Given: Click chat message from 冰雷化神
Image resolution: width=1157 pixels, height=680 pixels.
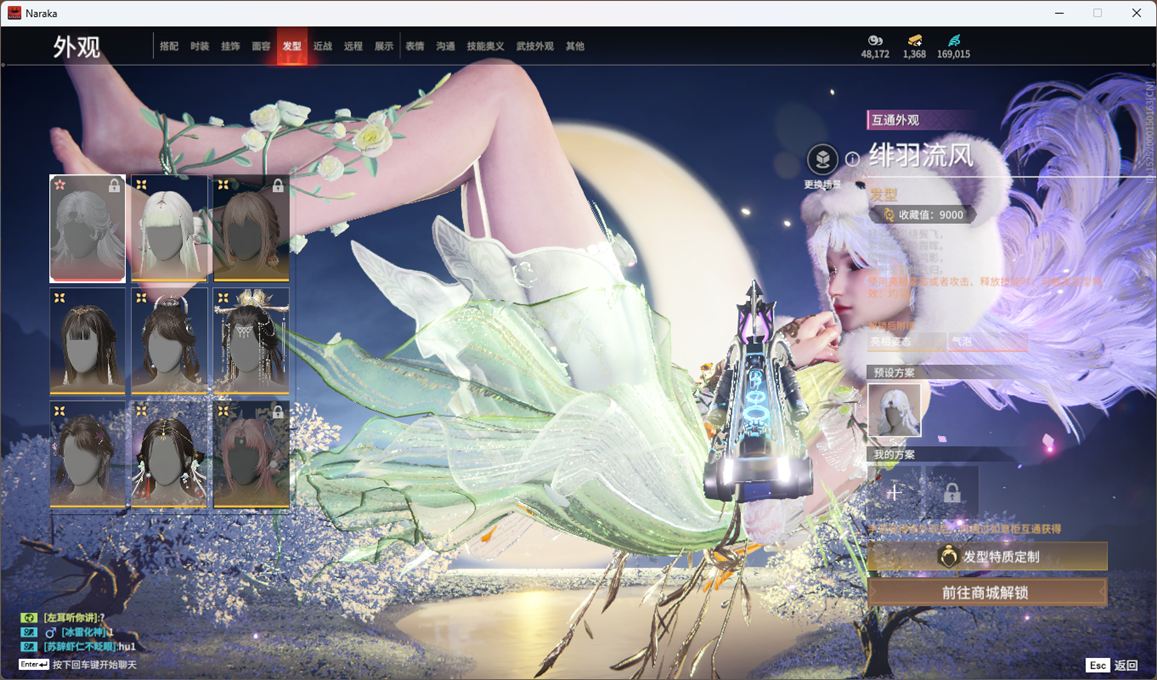Looking at the screenshot, I should click(87, 632).
